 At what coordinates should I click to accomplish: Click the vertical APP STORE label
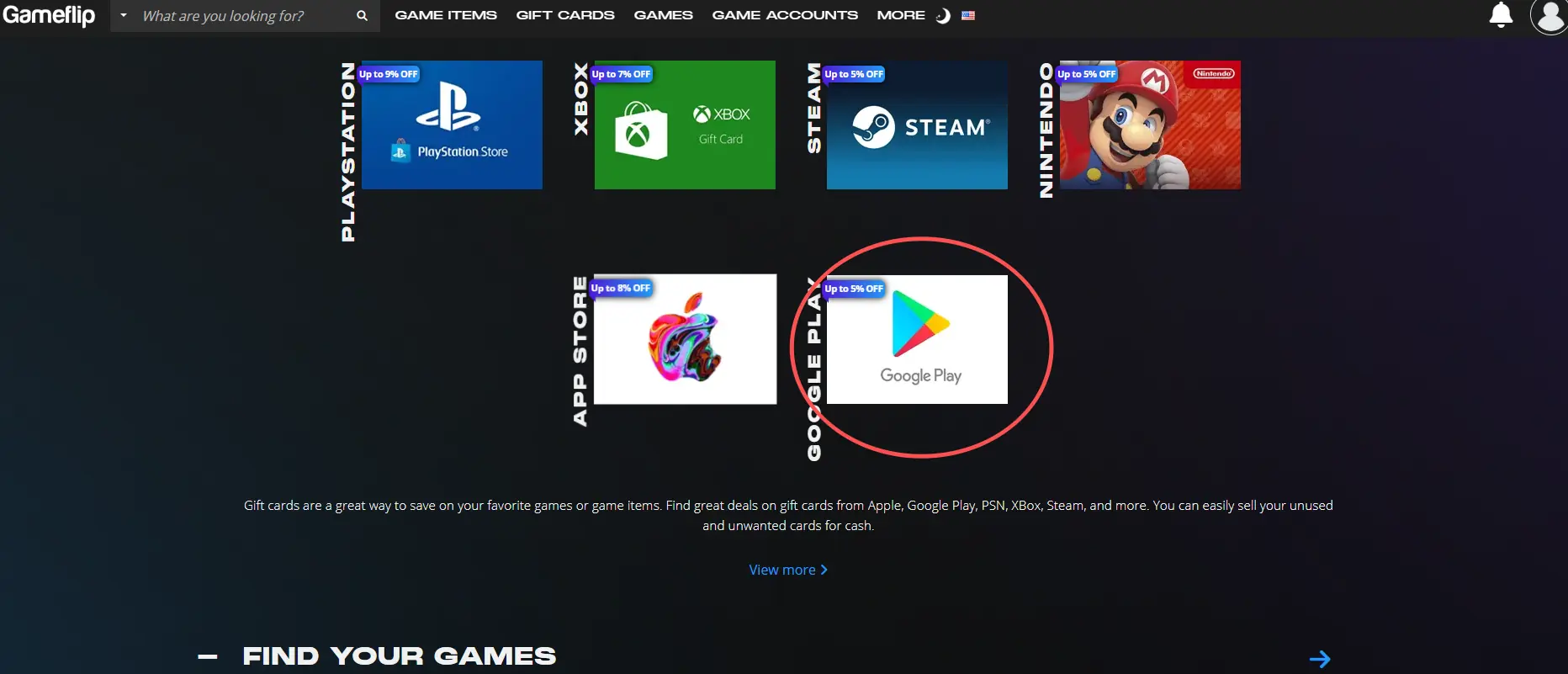point(580,350)
